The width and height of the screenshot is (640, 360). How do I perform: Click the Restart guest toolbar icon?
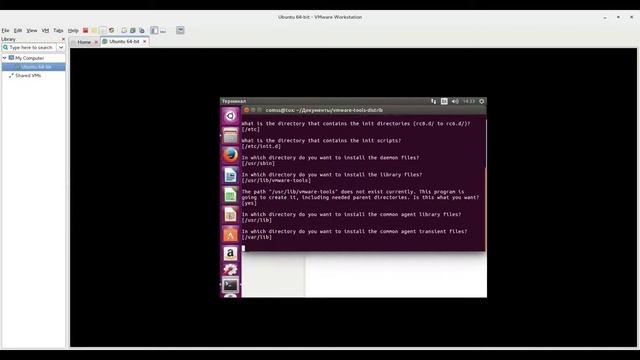click(x=111, y=31)
